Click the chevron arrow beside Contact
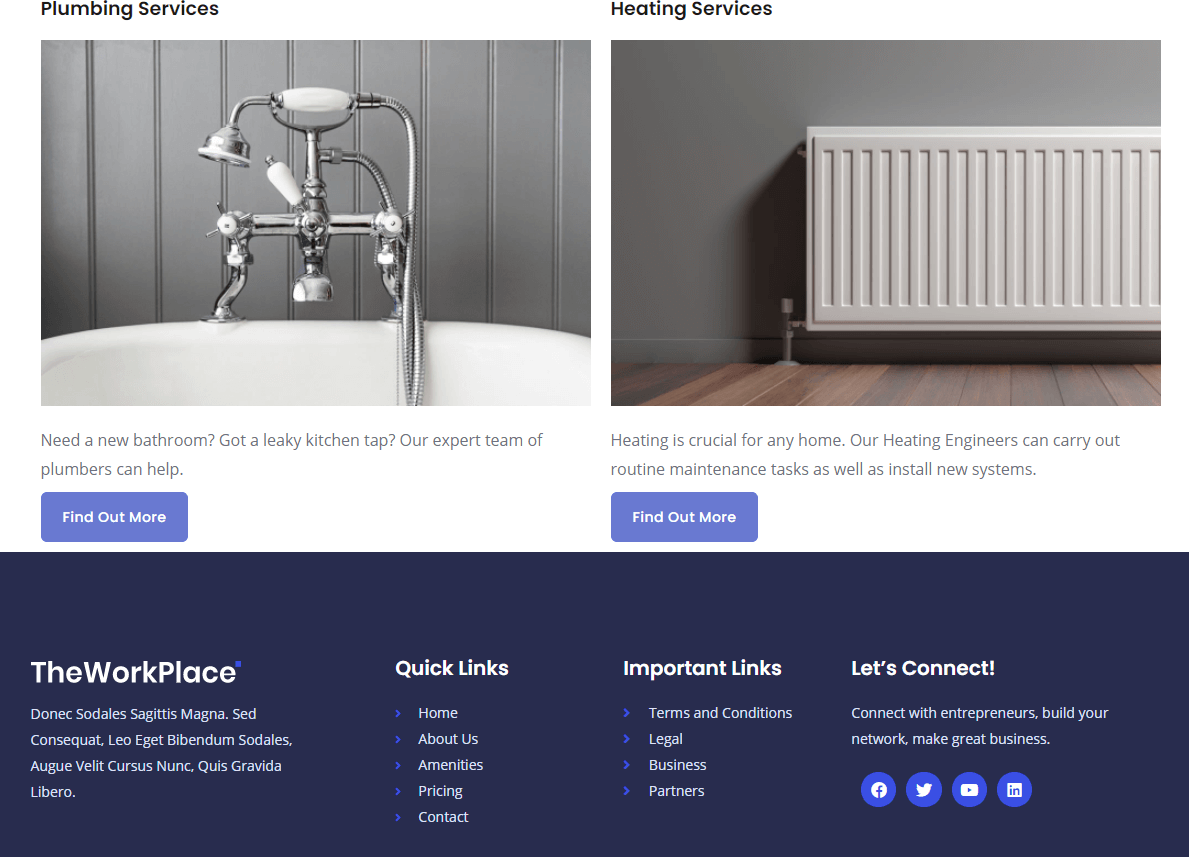Image resolution: width=1189 pixels, height=857 pixels. pyautogui.click(x=398, y=817)
